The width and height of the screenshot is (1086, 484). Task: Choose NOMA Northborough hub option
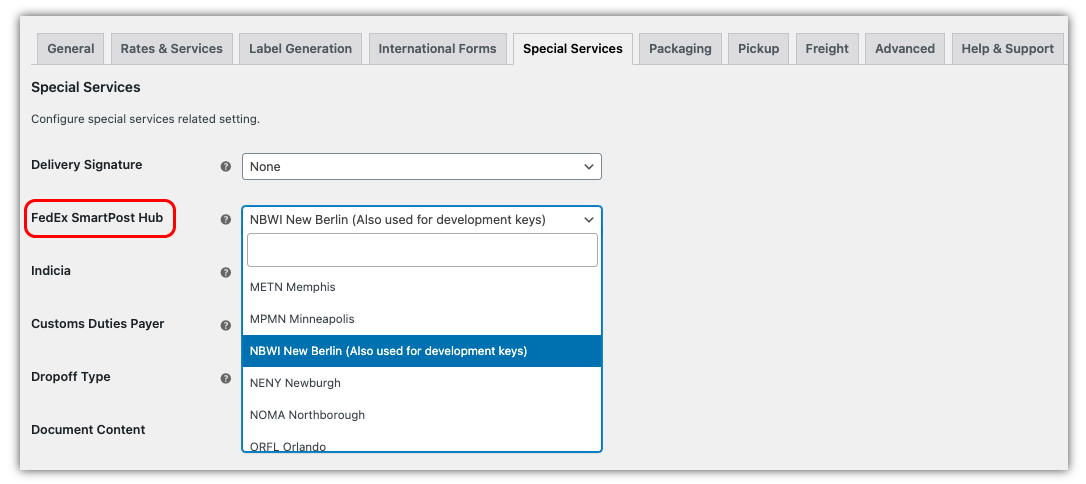422,415
